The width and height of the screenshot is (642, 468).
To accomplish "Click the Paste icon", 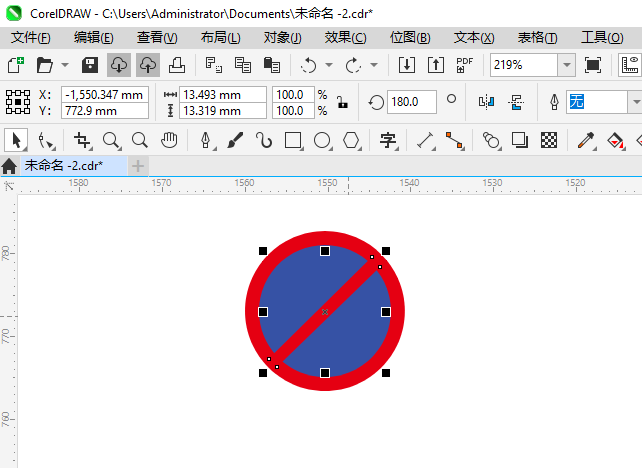I will click(272, 65).
